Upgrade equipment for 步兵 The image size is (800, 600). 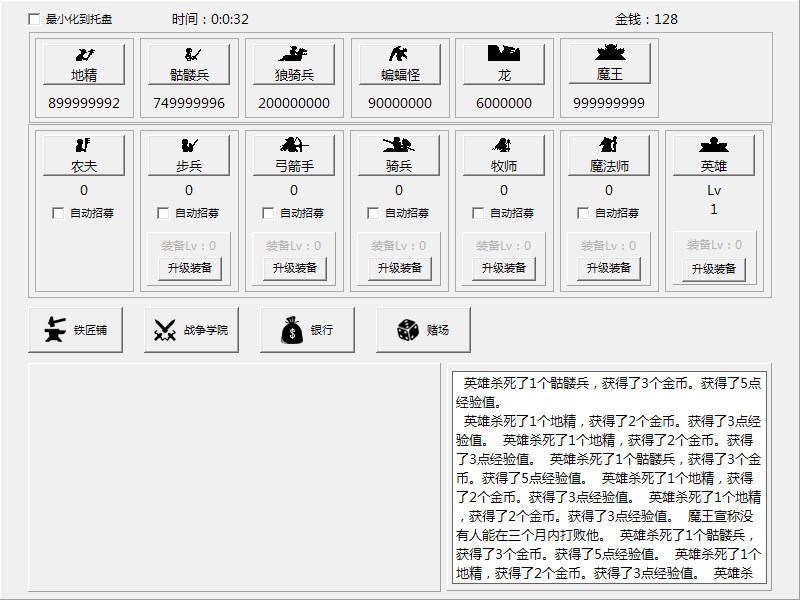pos(190,268)
